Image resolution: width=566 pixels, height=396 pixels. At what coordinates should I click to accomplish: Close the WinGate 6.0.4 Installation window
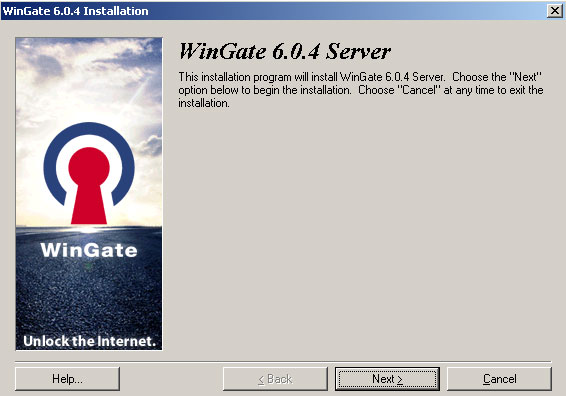[554, 11]
